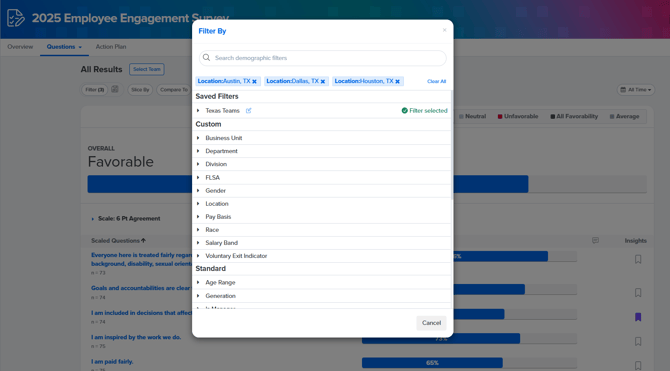The height and width of the screenshot is (371, 670).
Task: Click the survey logo icon in header
Action: (16, 18)
